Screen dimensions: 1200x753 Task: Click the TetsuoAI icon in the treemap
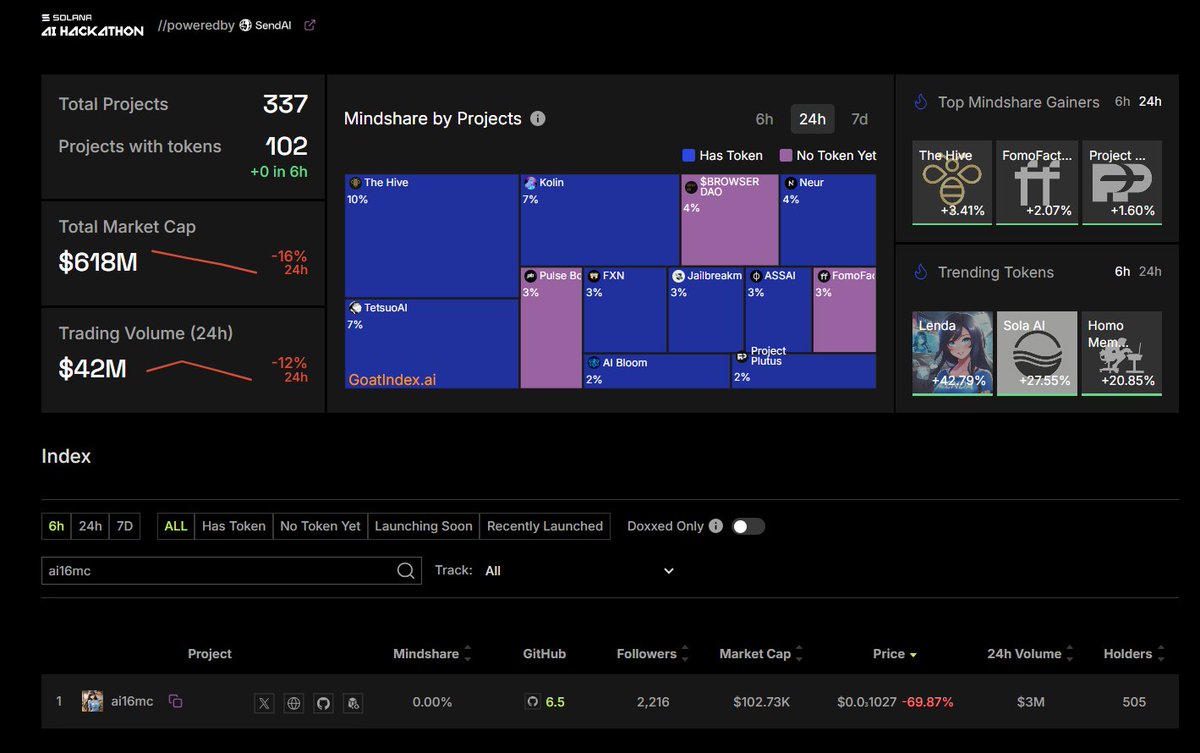(x=354, y=308)
